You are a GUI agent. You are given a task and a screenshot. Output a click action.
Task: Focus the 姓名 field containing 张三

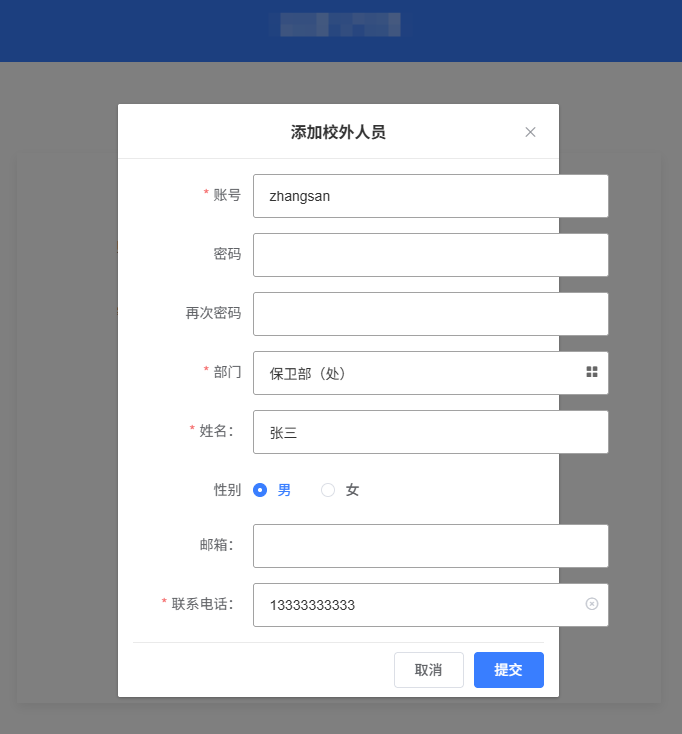click(431, 432)
